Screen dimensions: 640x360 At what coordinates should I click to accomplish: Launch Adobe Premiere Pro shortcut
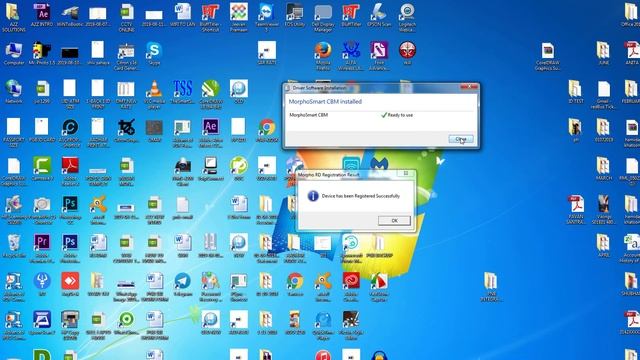coord(42,247)
